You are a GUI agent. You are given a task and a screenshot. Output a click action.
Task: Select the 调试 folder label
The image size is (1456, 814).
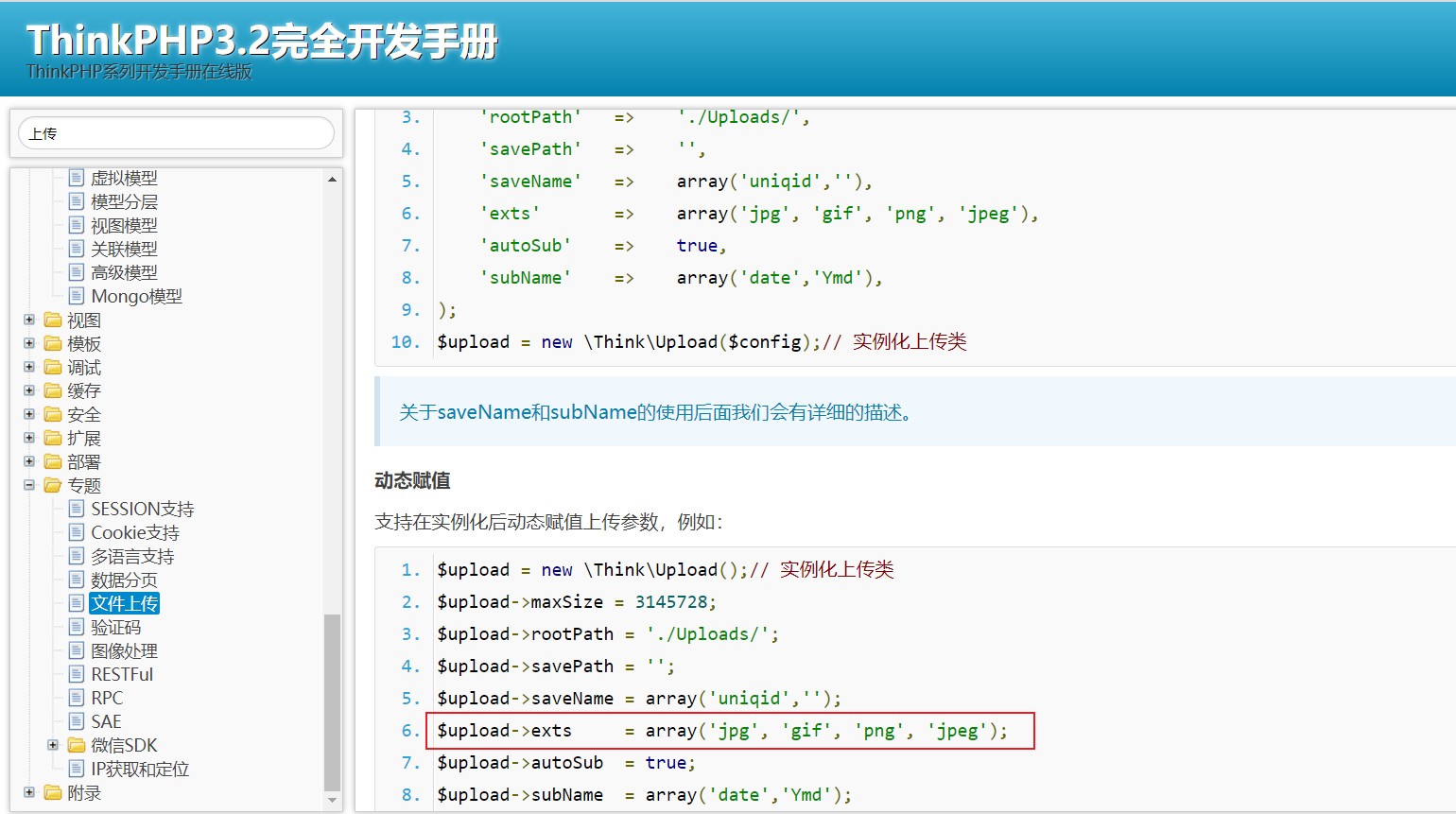coord(84,367)
